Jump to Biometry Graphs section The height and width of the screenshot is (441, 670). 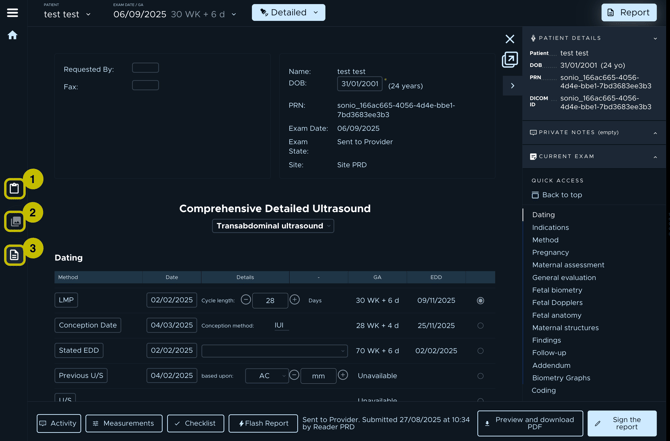(561, 378)
